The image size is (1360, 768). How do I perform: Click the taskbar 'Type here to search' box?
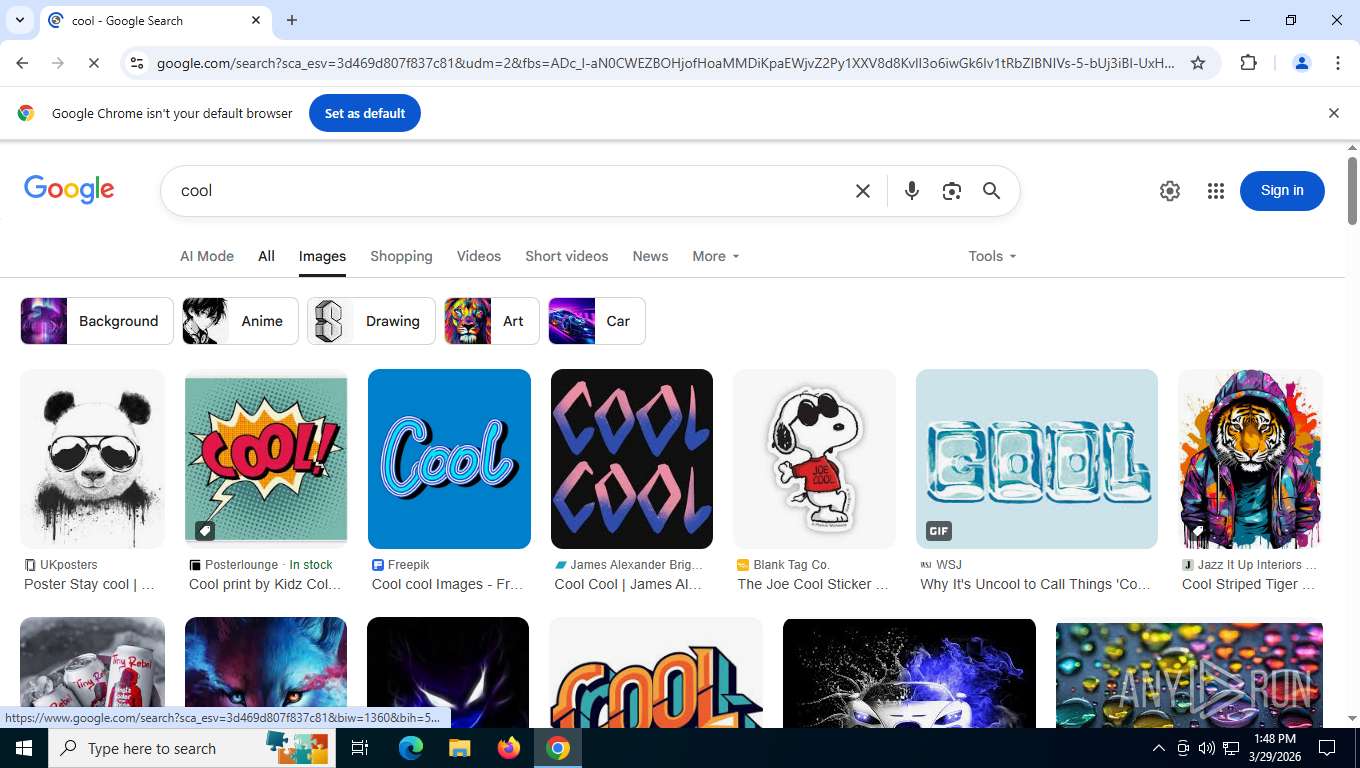(x=192, y=748)
